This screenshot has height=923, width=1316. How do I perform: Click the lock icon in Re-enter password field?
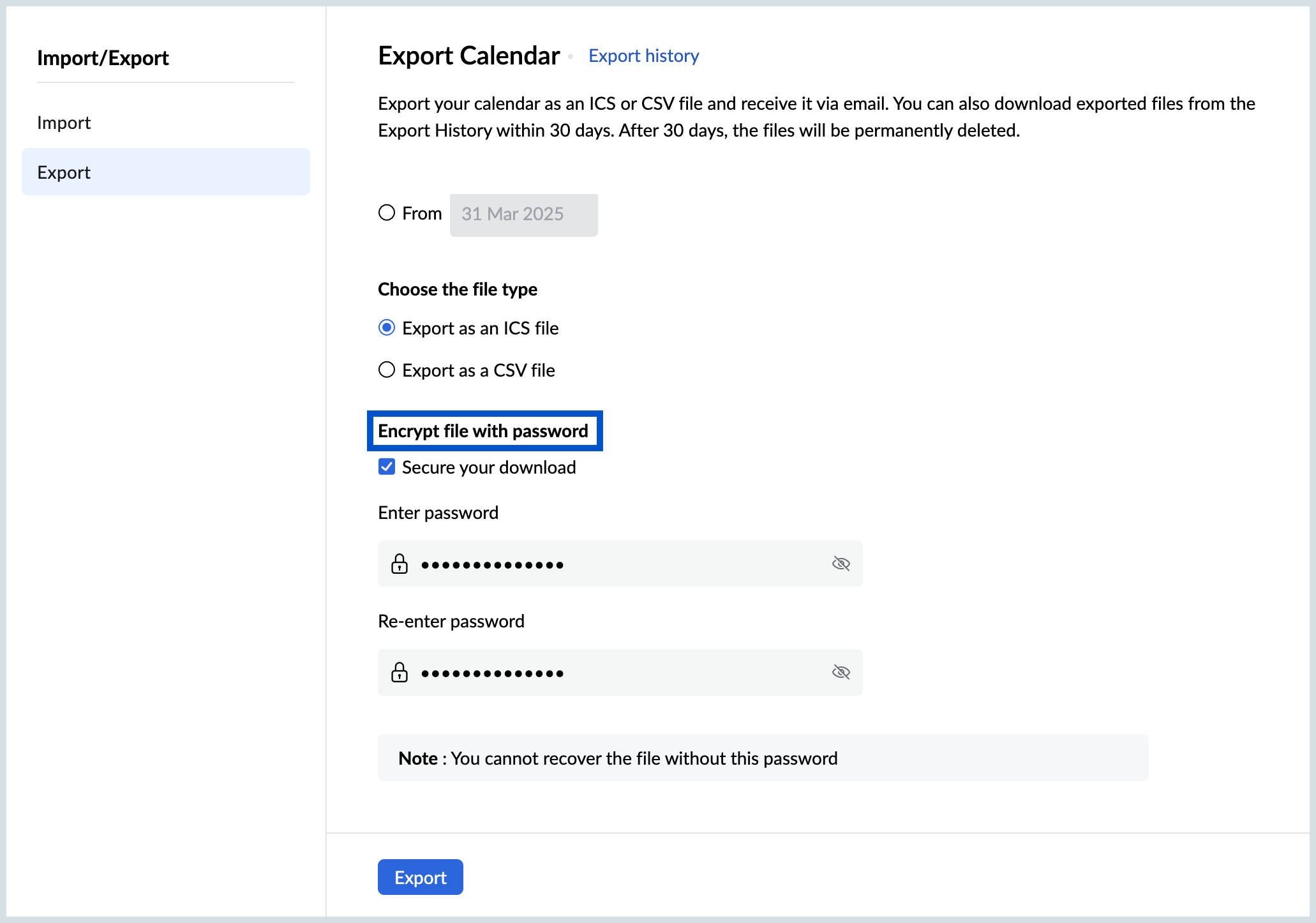(400, 672)
